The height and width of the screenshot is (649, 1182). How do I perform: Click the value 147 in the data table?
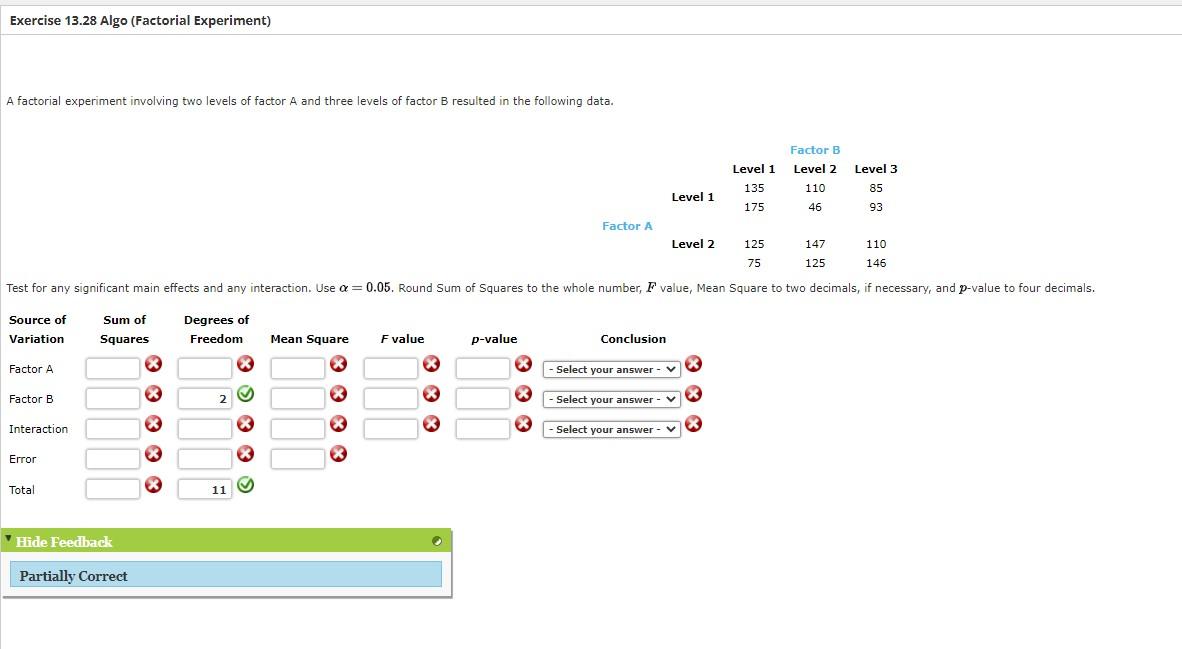coord(815,243)
